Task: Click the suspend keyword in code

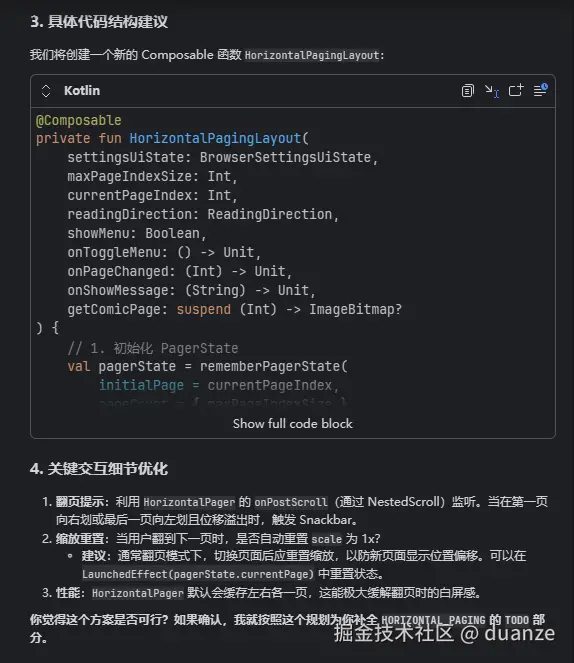Action: [204, 309]
